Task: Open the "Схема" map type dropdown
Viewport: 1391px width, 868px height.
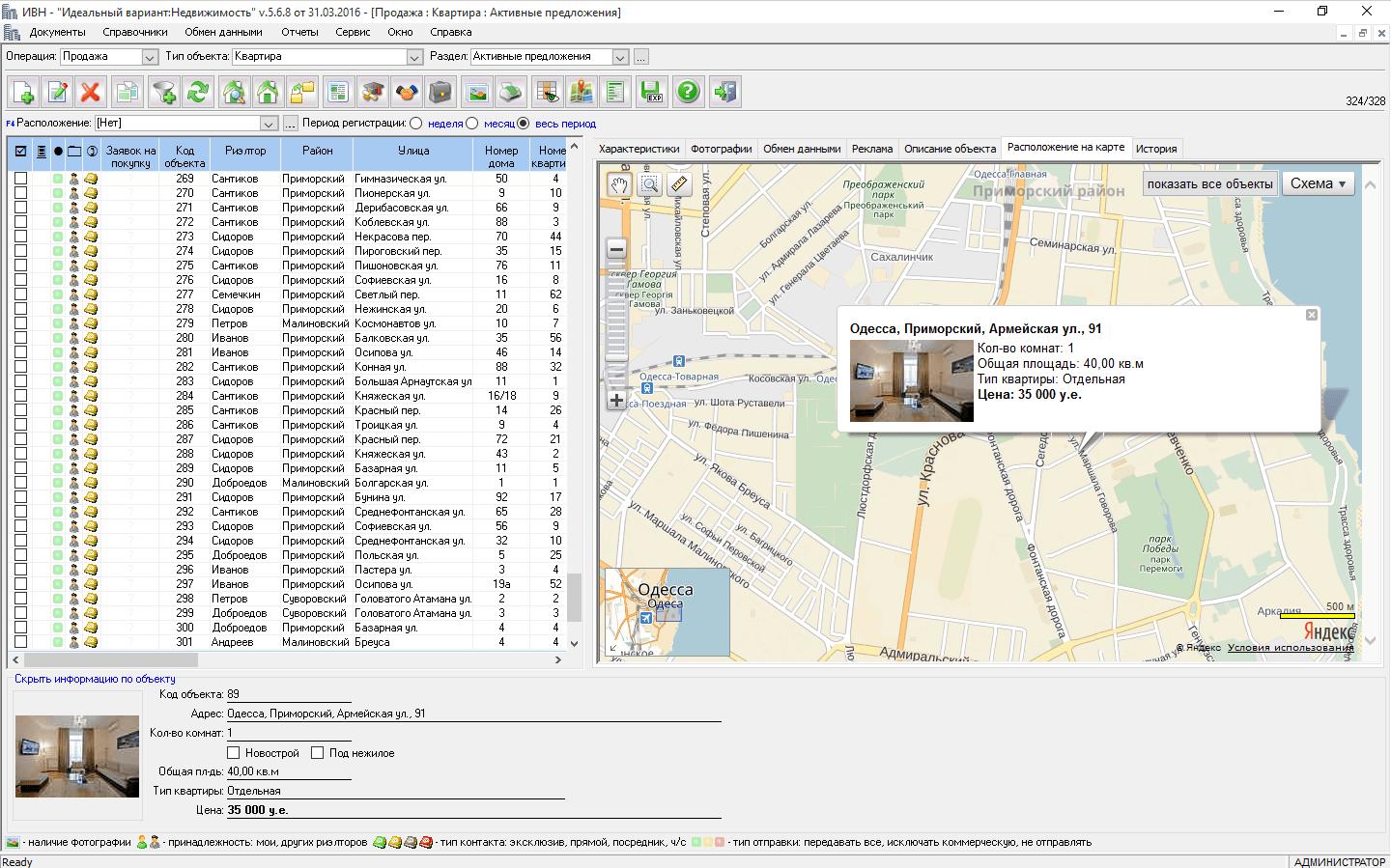Action: point(1318,183)
